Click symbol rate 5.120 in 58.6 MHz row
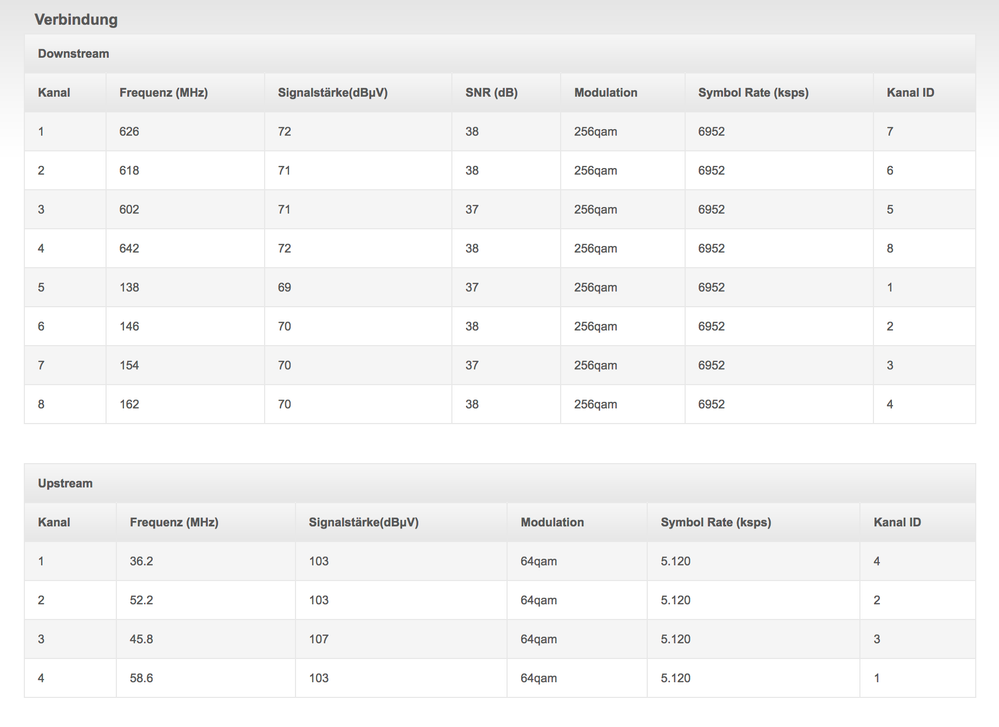This screenshot has height=727, width=999. coord(675,677)
